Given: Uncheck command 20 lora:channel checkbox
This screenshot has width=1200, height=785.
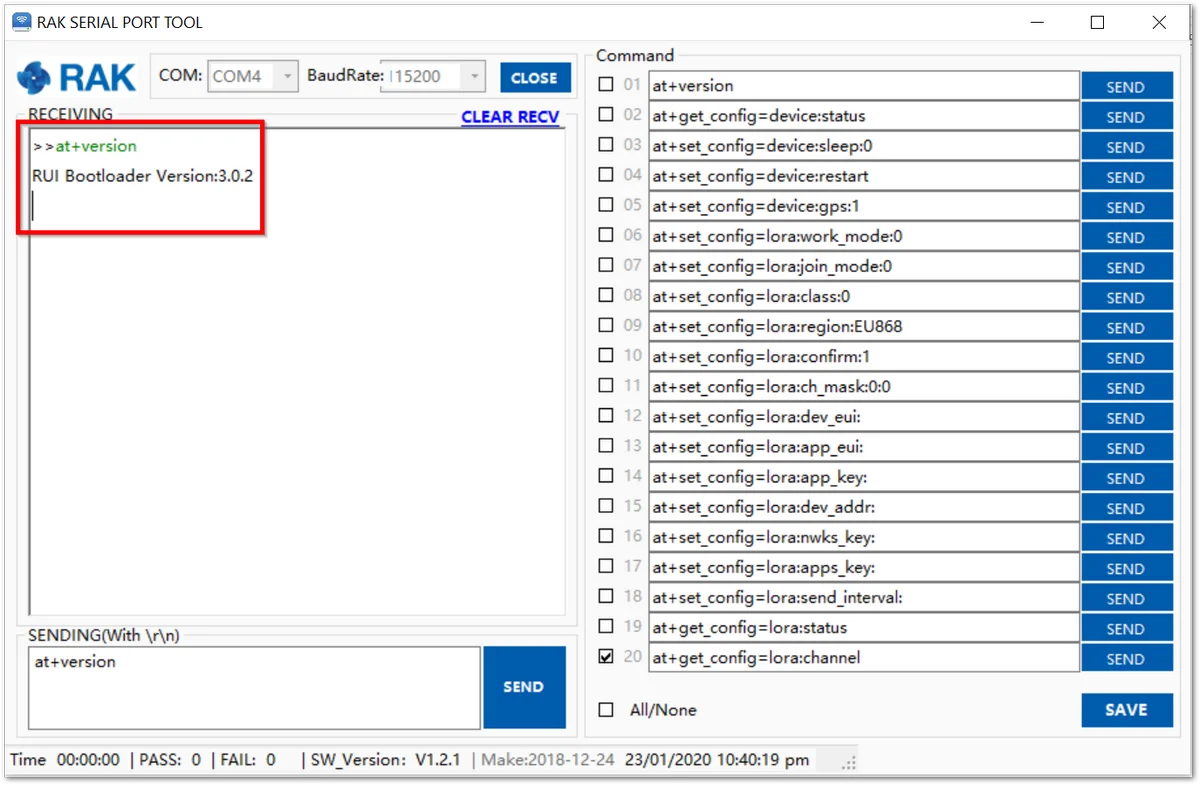Looking at the screenshot, I should click(606, 657).
